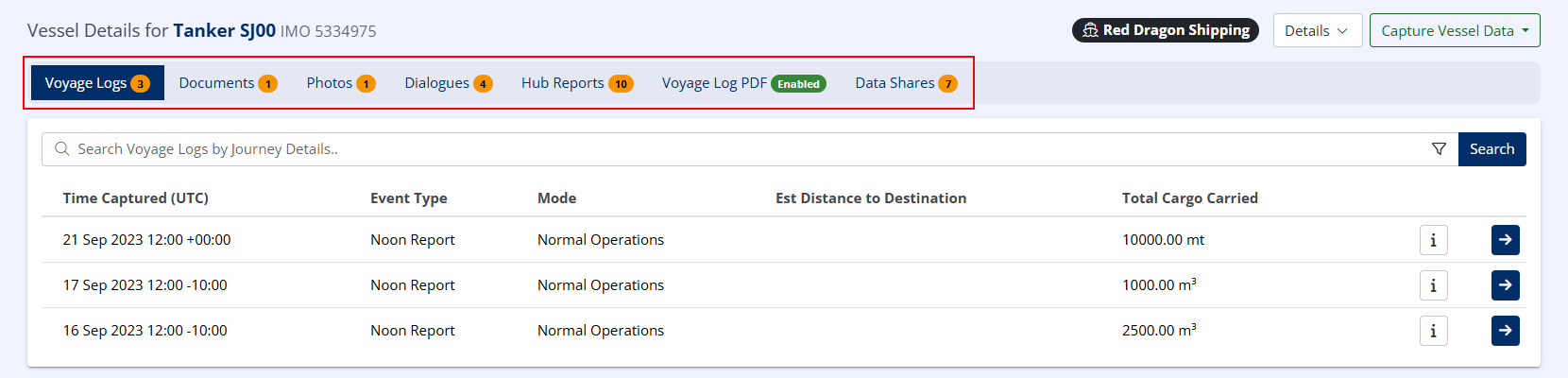Open the Capture Vessel Data dropdown
This screenshot has width=1568, height=378.
pyautogui.click(x=1454, y=30)
